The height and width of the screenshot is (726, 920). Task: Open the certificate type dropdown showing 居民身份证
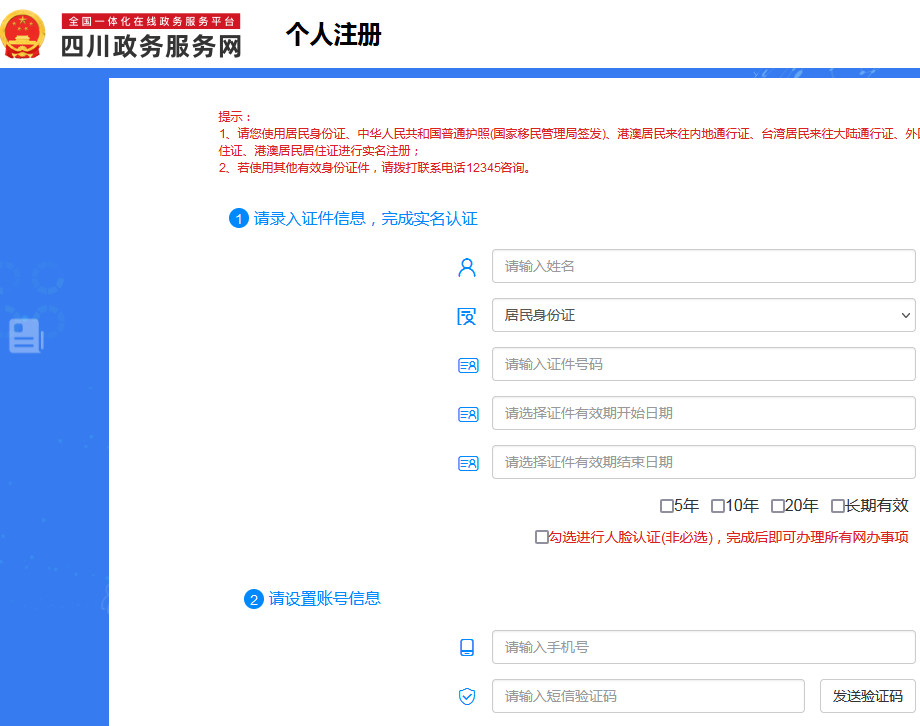pyautogui.click(x=703, y=314)
